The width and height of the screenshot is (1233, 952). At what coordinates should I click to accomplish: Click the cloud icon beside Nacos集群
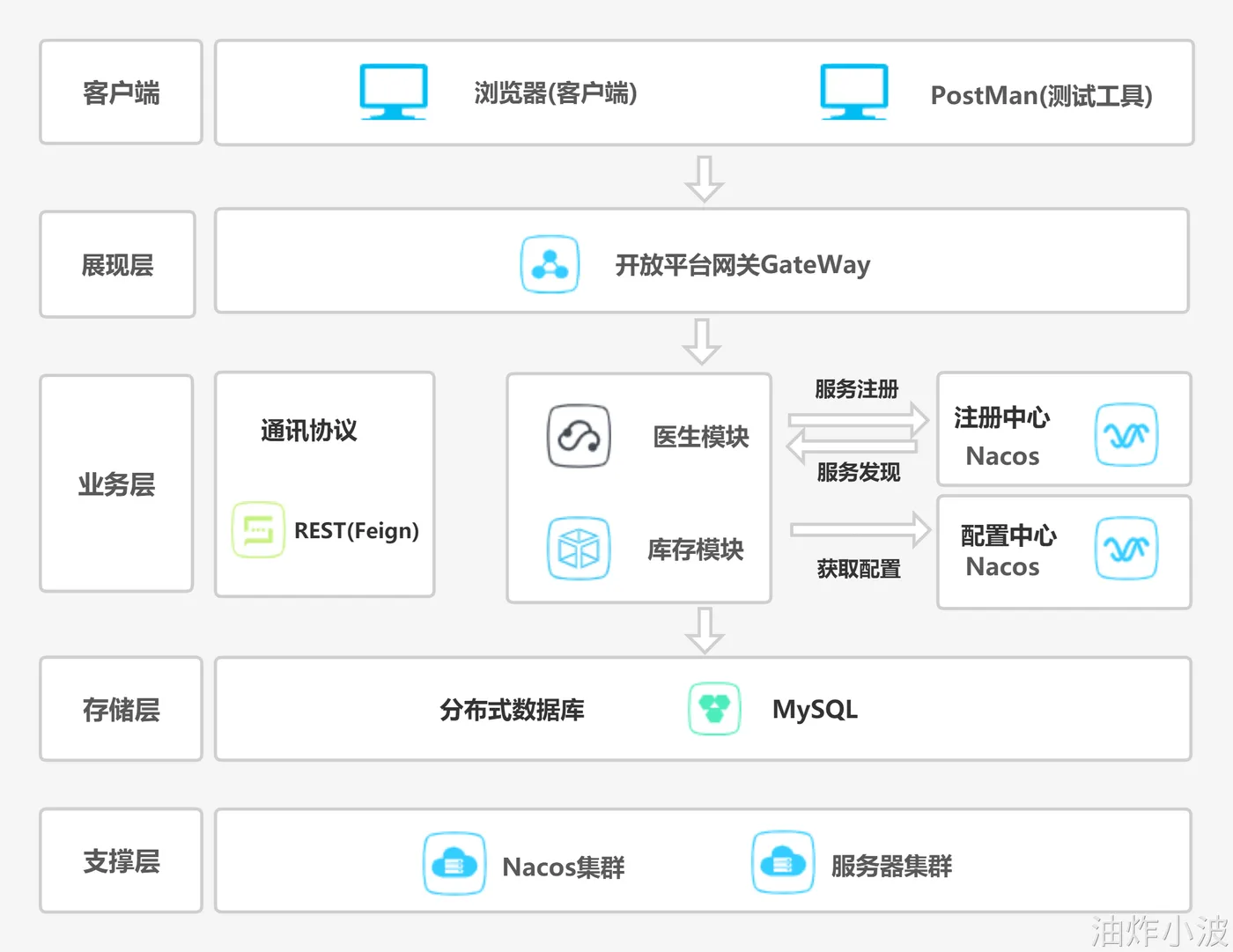click(x=454, y=863)
